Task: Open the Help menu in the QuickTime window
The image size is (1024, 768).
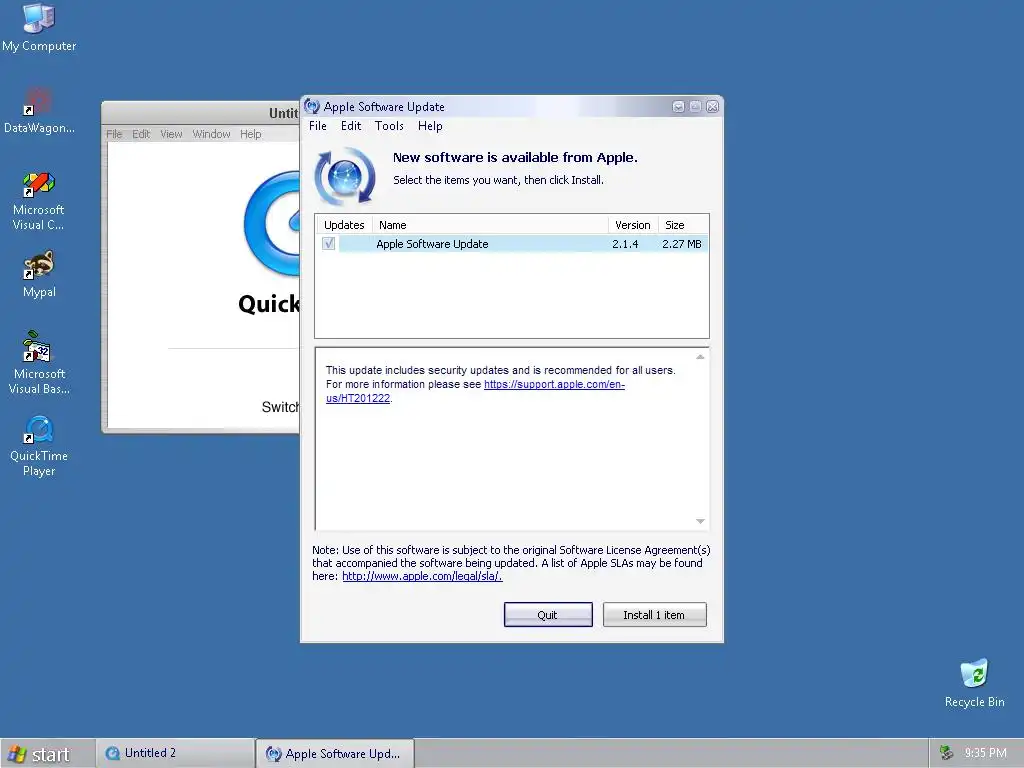Action: click(251, 134)
